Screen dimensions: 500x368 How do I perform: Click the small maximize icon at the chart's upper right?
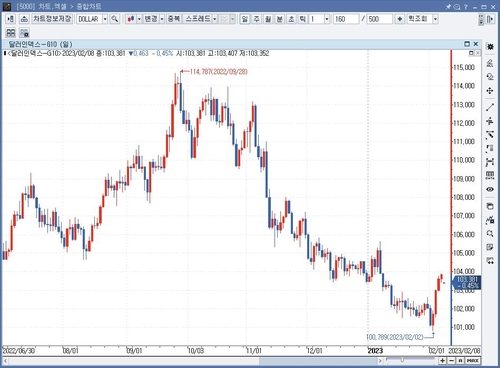471,53
